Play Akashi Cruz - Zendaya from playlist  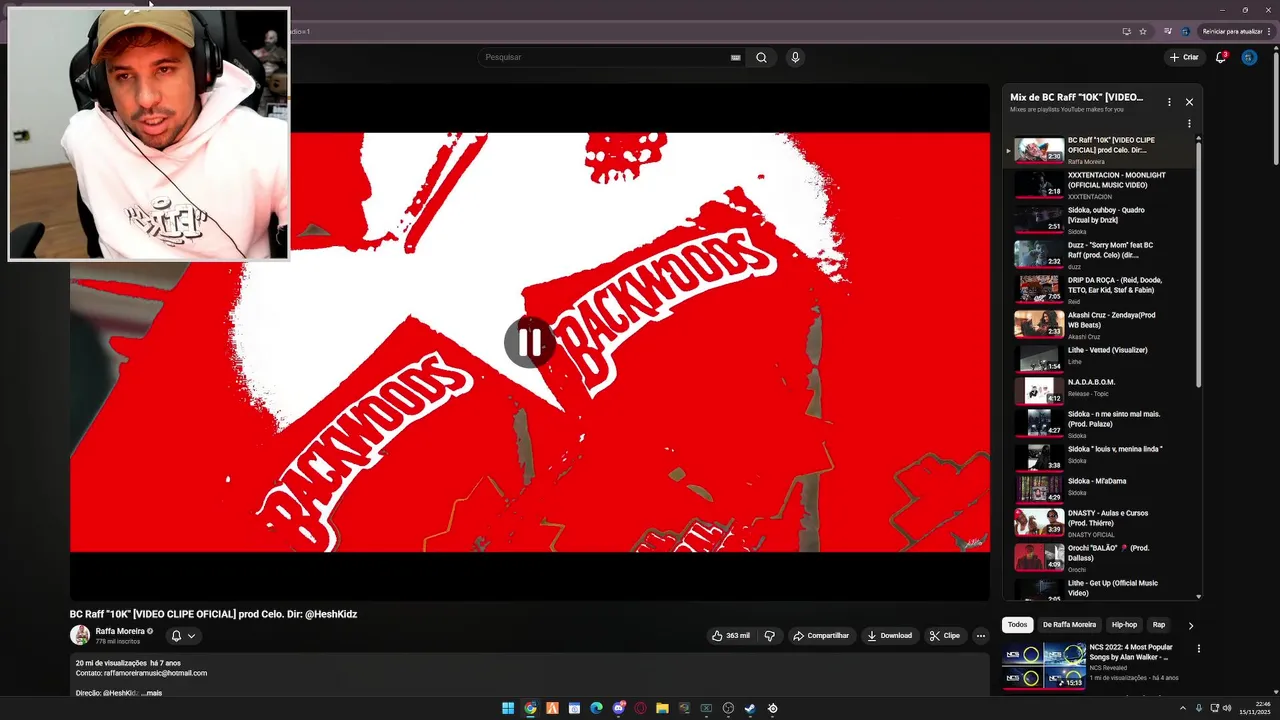coord(1098,325)
